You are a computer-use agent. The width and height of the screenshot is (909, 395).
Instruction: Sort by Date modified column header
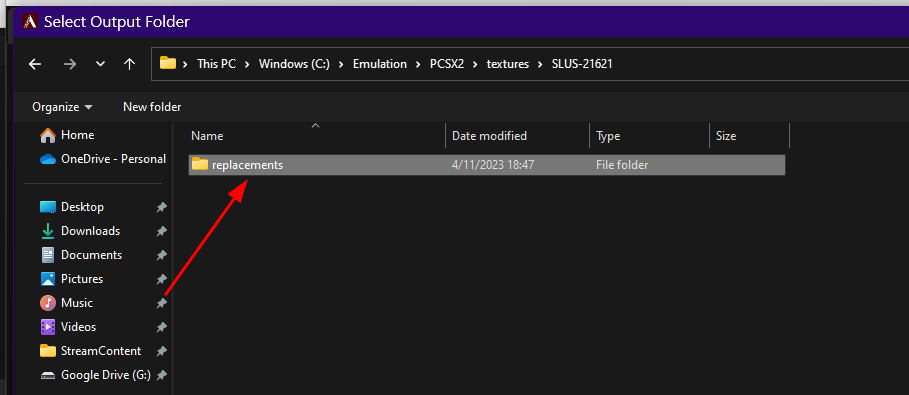click(517, 136)
